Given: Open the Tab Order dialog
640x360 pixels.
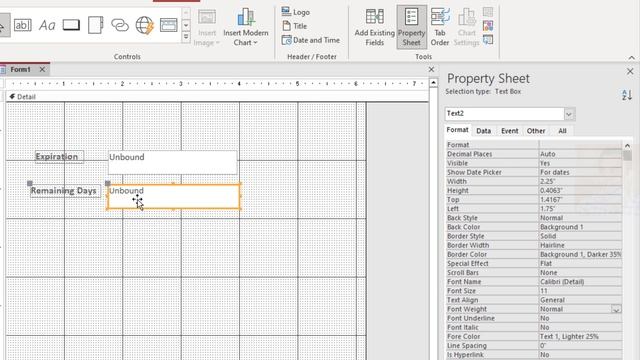Looking at the screenshot, I should (440, 28).
